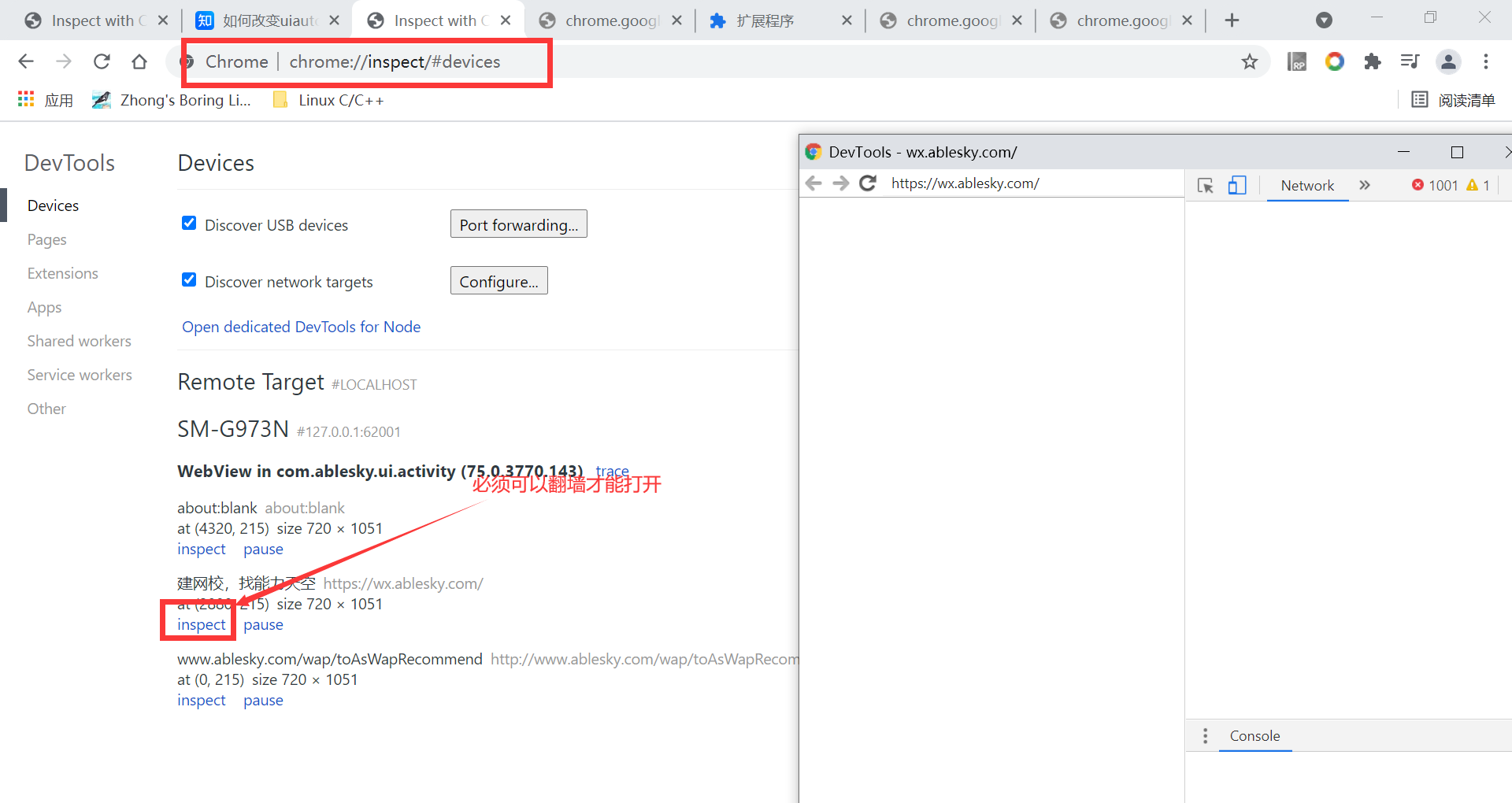Expand more DevTools panels chevron
Screen dimensions: 1512x803
pyautogui.click(x=1365, y=185)
